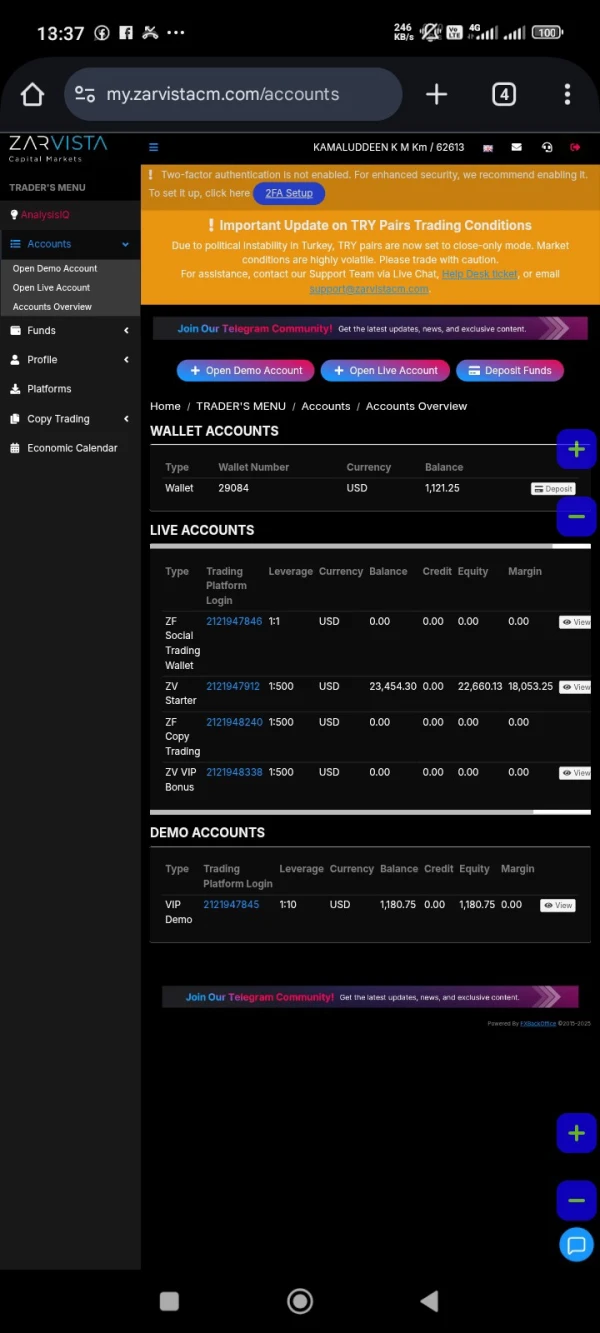Click the Telegram Community banner above account buttons

tap(370, 328)
